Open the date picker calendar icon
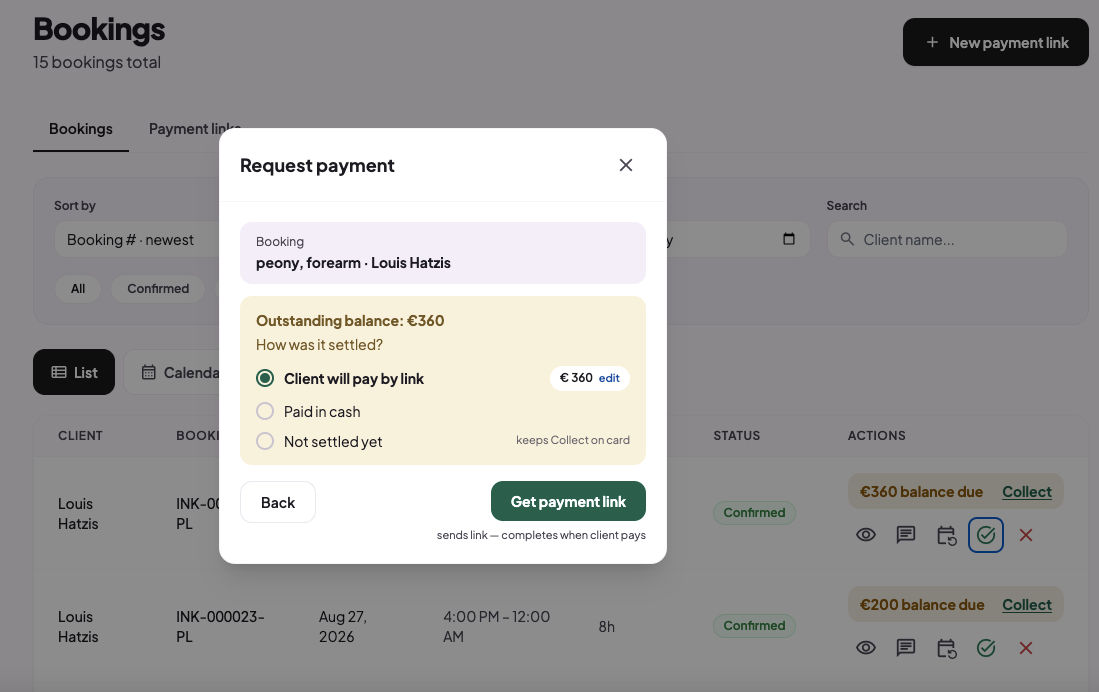This screenshot has width=1099, height=692. tap(789, 239)
